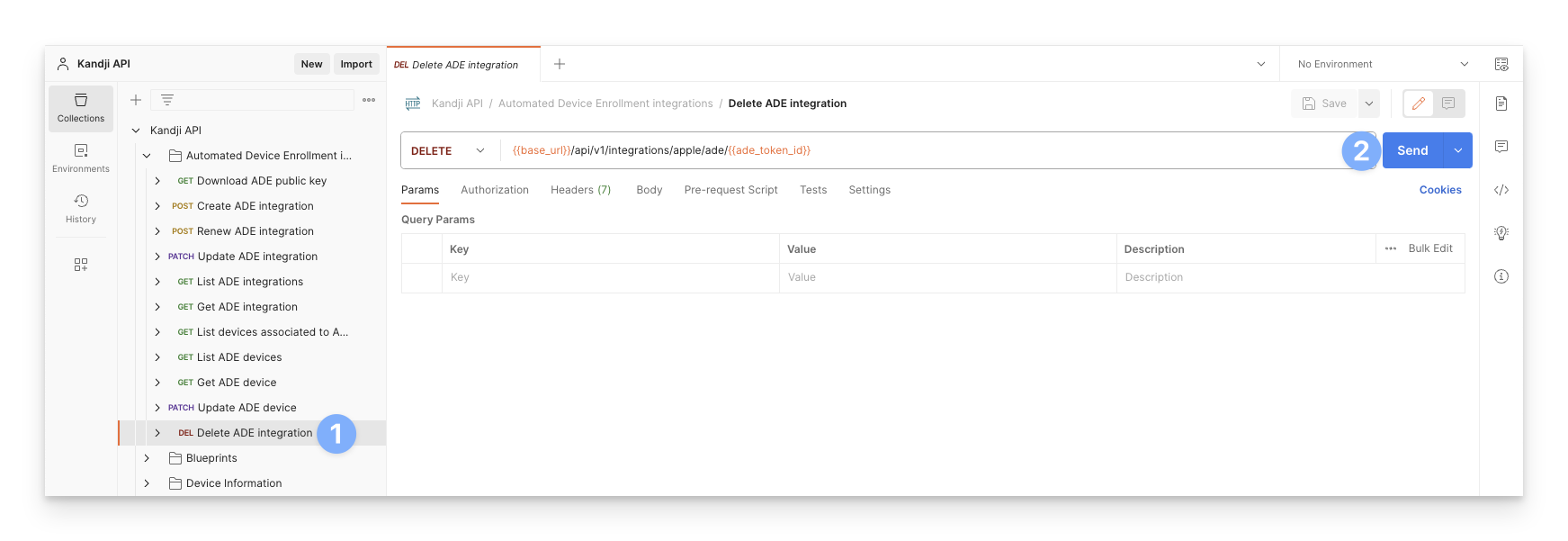
Task: Click Automated Device Enrollment integrations breadcrumb
Action: click(605, 104)
